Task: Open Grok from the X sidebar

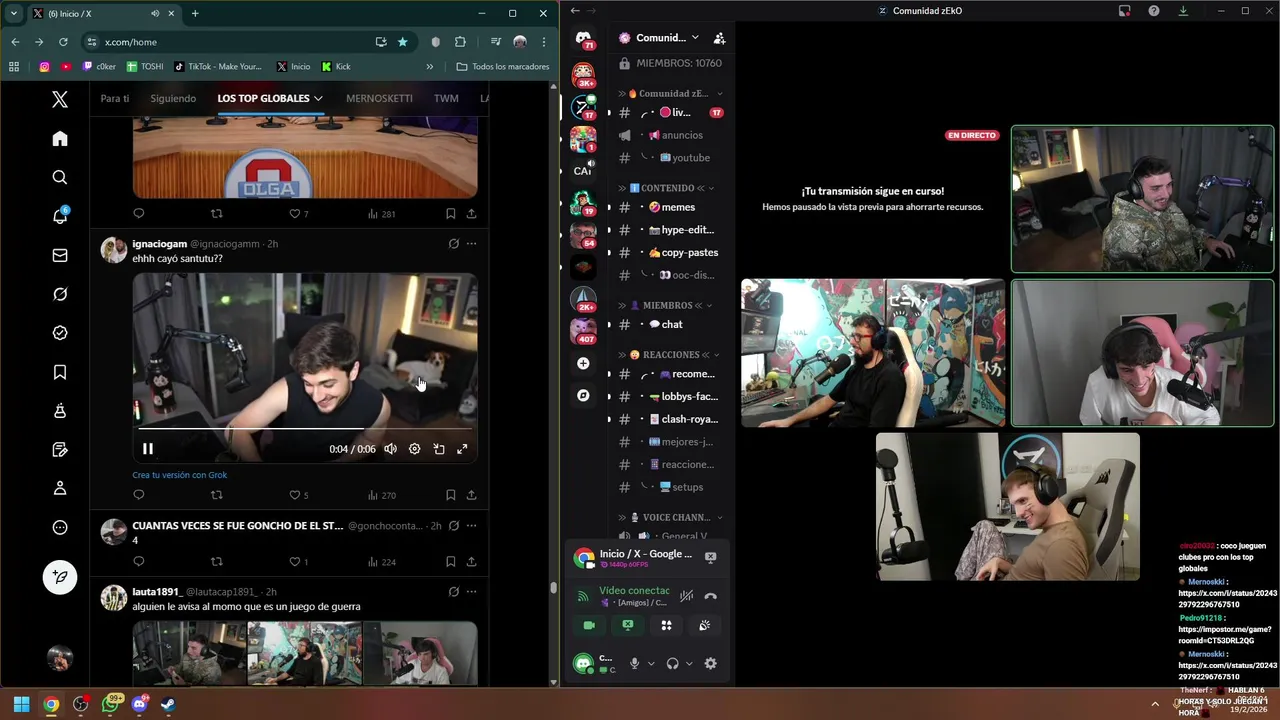Action: pos(60,294)
